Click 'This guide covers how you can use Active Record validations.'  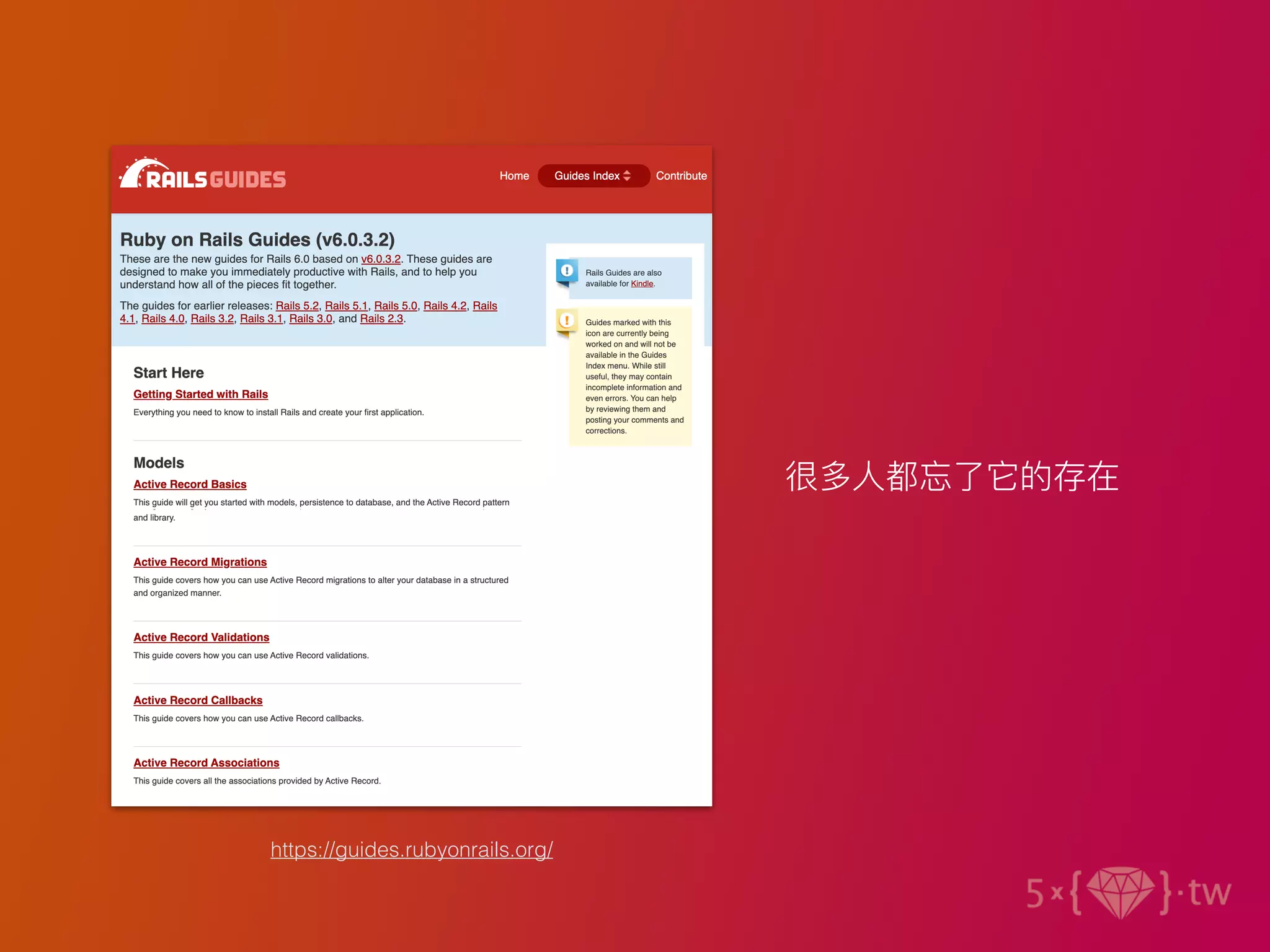point(251,656)
